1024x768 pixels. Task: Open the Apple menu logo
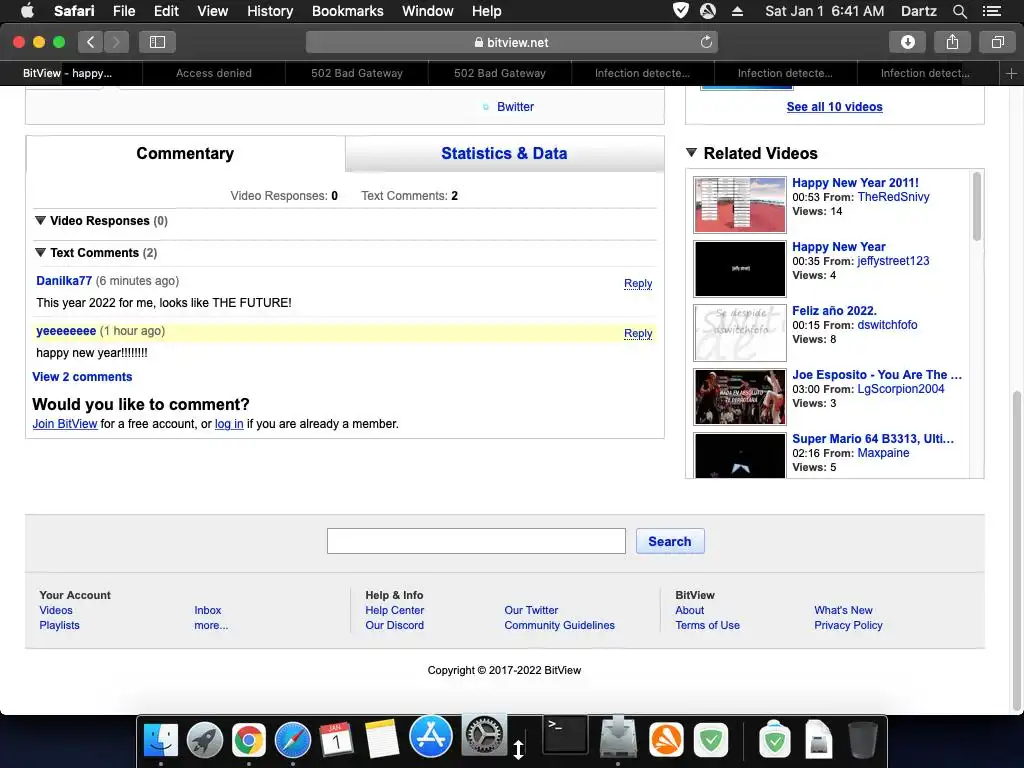(27, 11)
